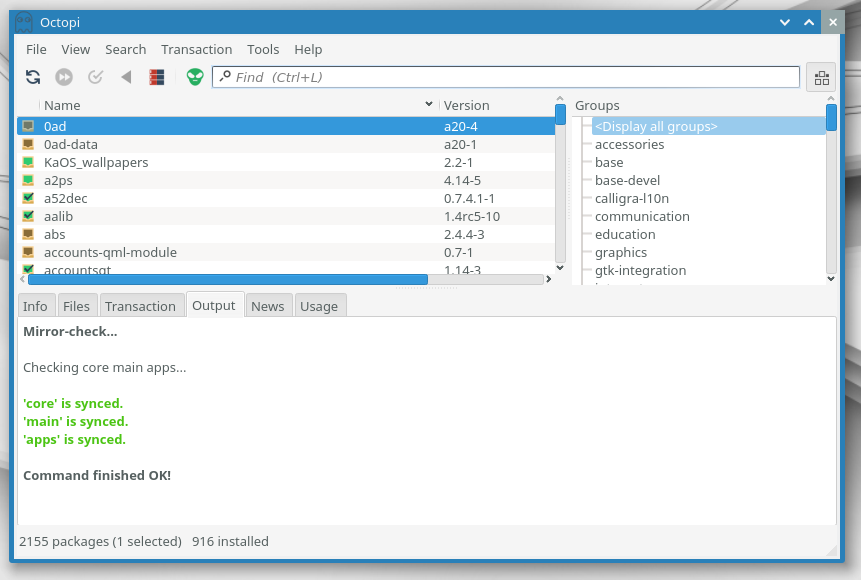Click the status icon of a2ps
The image size is (861, 580).
28,180
